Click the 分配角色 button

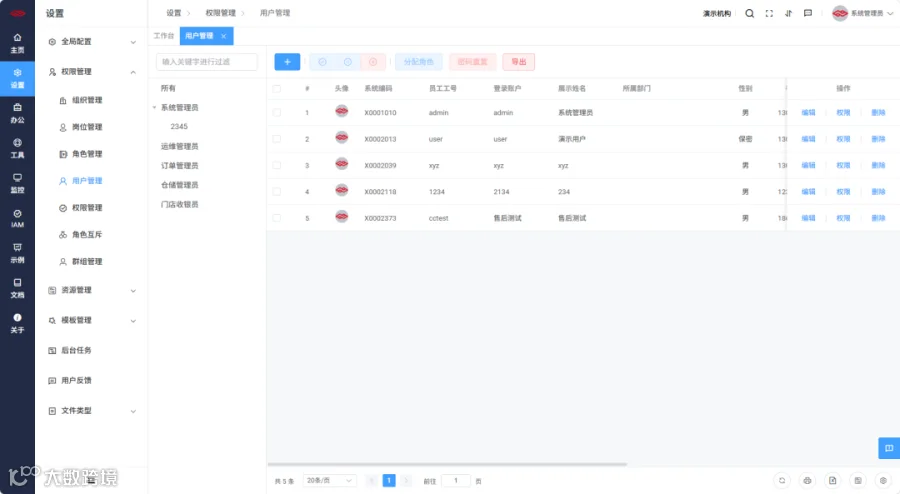[x=418, y=61]
